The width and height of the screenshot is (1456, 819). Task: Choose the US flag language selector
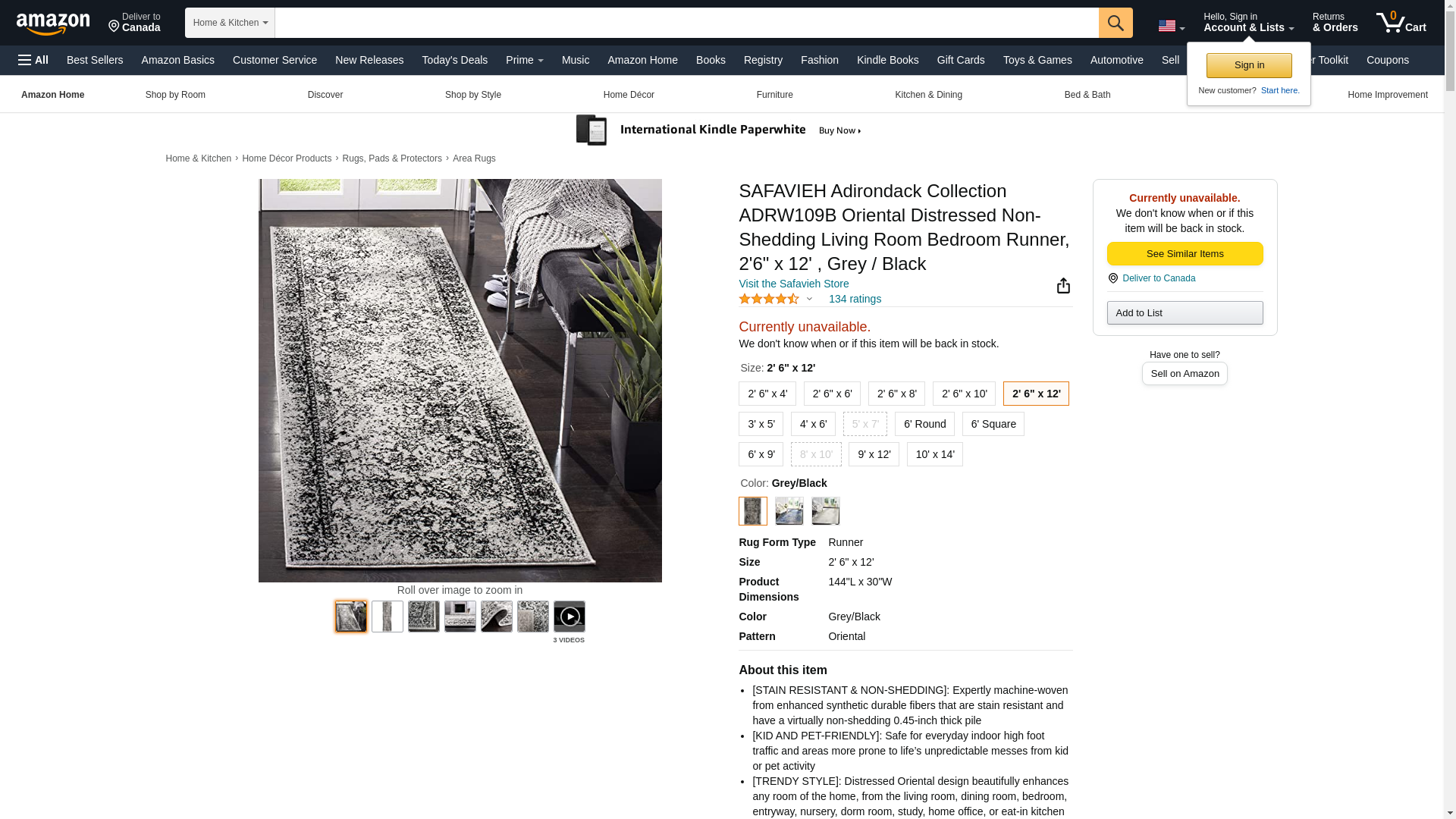(1171, 27)
